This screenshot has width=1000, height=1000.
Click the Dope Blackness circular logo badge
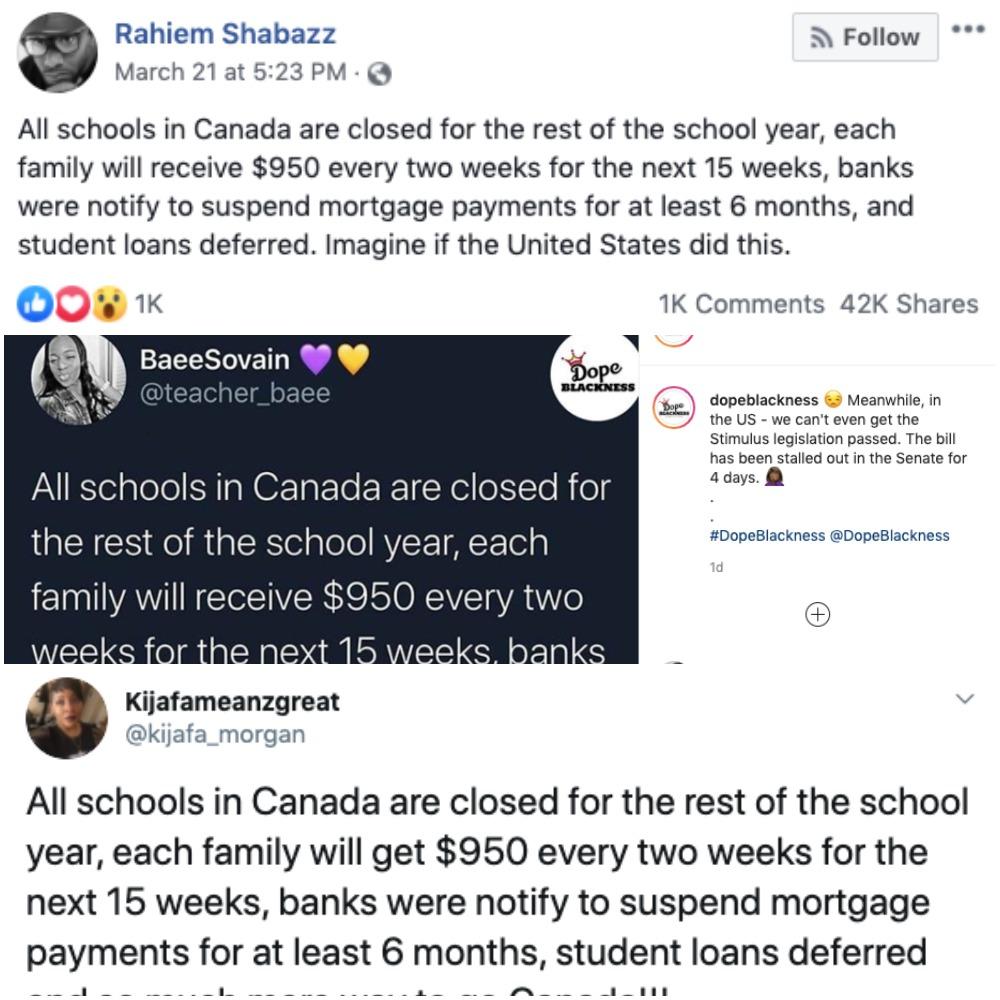(596, 376)
